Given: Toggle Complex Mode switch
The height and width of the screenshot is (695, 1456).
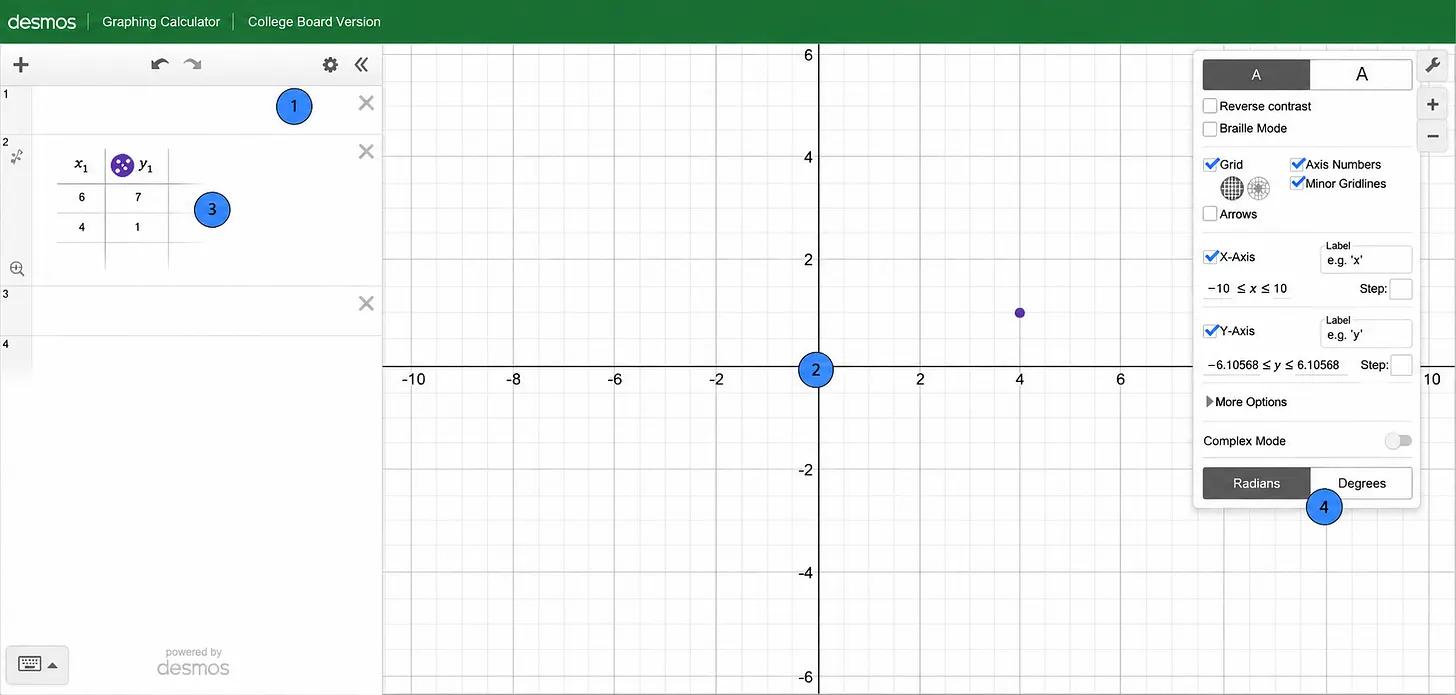Looking at the screenshot, I should [x=1398, y=441].
